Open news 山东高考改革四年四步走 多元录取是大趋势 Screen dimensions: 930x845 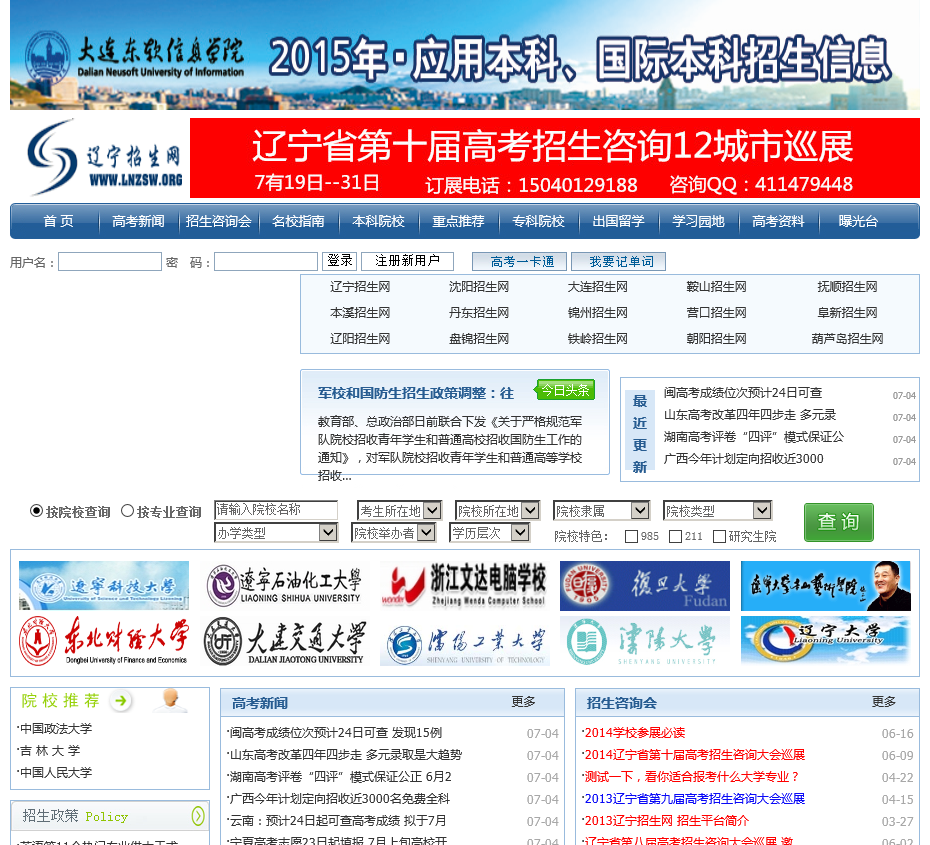coord(345,755)
